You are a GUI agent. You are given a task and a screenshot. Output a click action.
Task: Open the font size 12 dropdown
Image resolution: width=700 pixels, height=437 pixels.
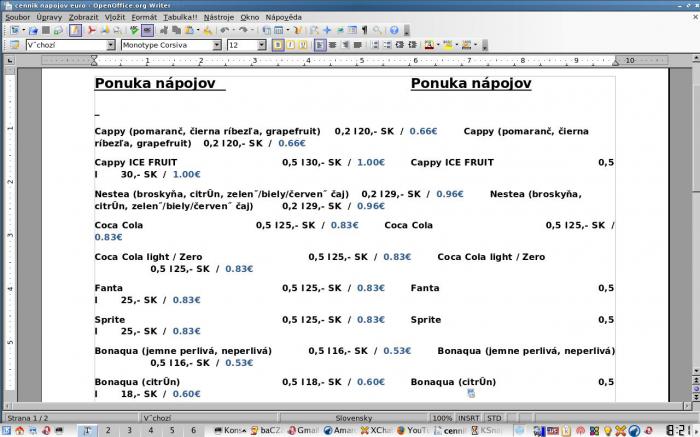(x=262, y=45)
